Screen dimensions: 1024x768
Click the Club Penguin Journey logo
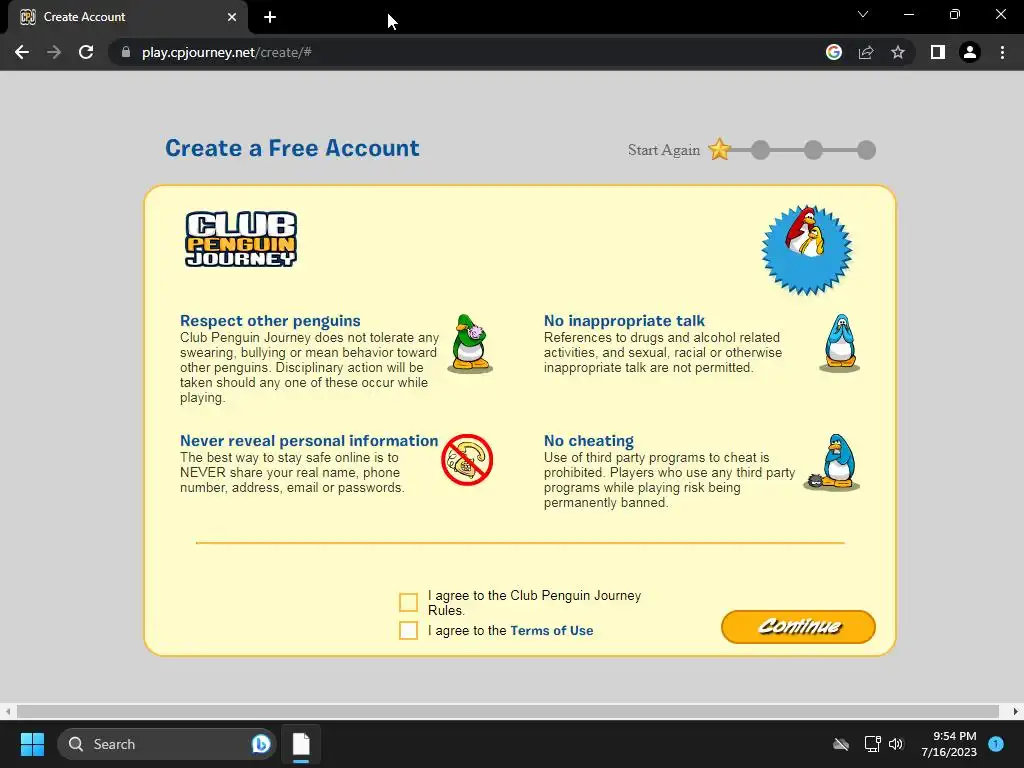241,239
